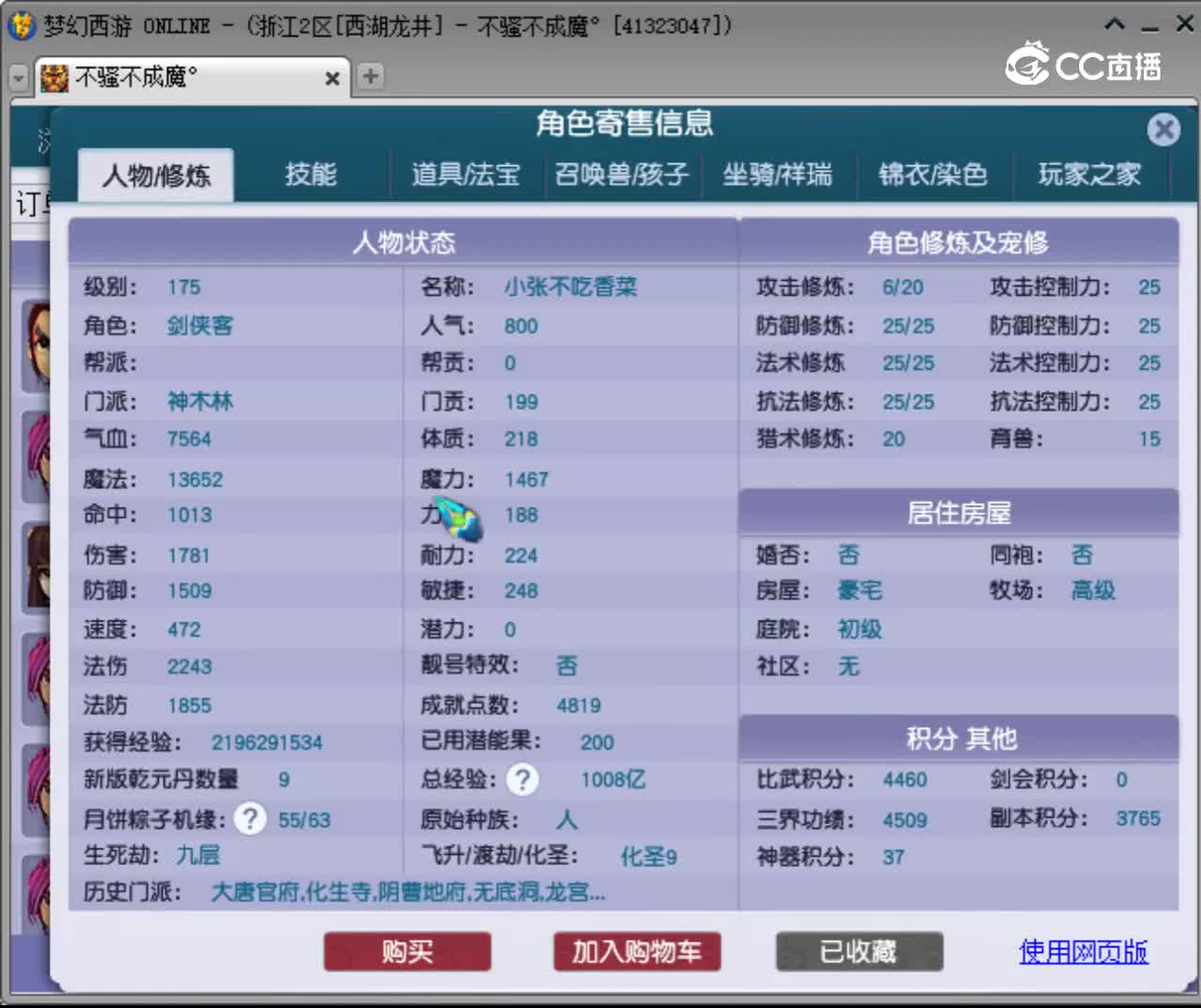Click the 角色 value 剑侠客
Image resolution: width=1201 pixels, height=1008 pixels.
pyautogui.click(x=200, y=326)
